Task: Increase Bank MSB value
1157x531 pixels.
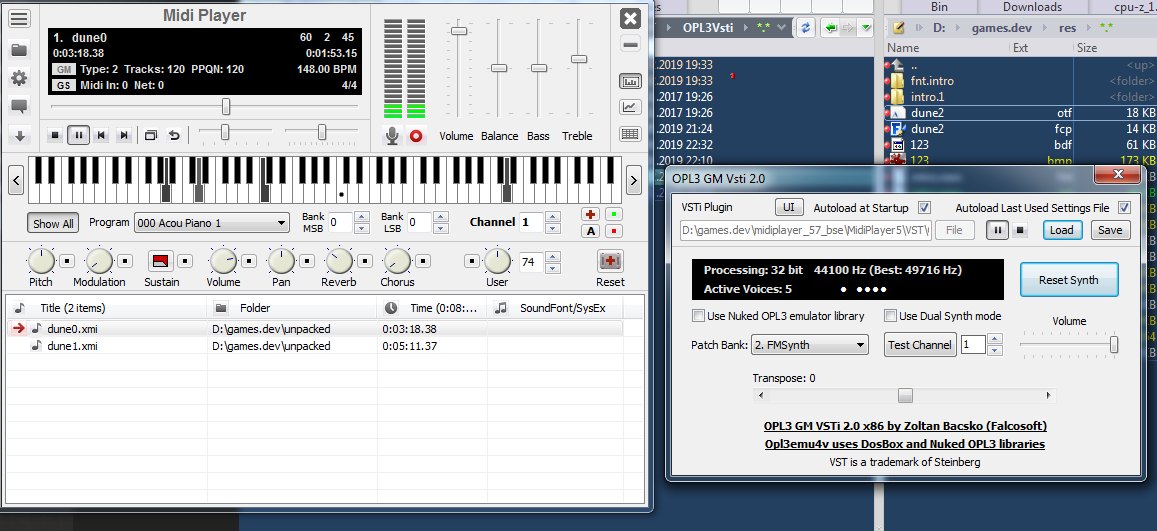Action: (x=361, y=217)
